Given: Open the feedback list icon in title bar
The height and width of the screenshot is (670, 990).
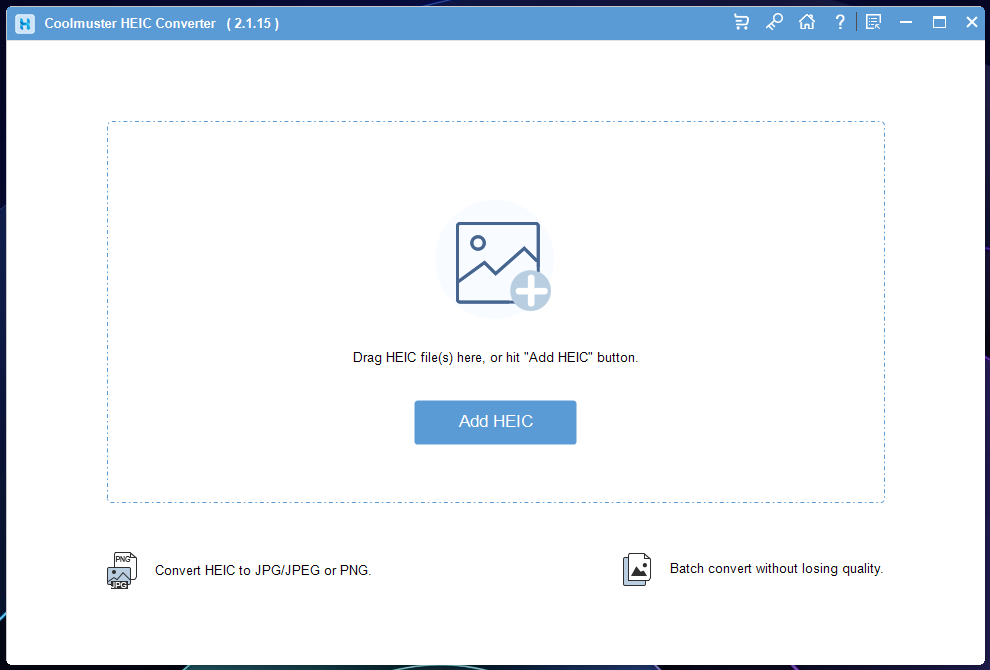Looking at the screenshot, I should coord(873,22).
